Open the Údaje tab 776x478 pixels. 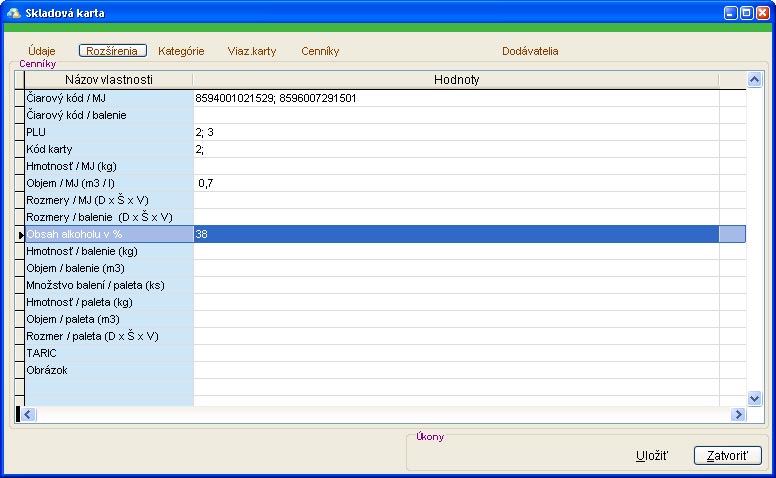tap(42, 51)
